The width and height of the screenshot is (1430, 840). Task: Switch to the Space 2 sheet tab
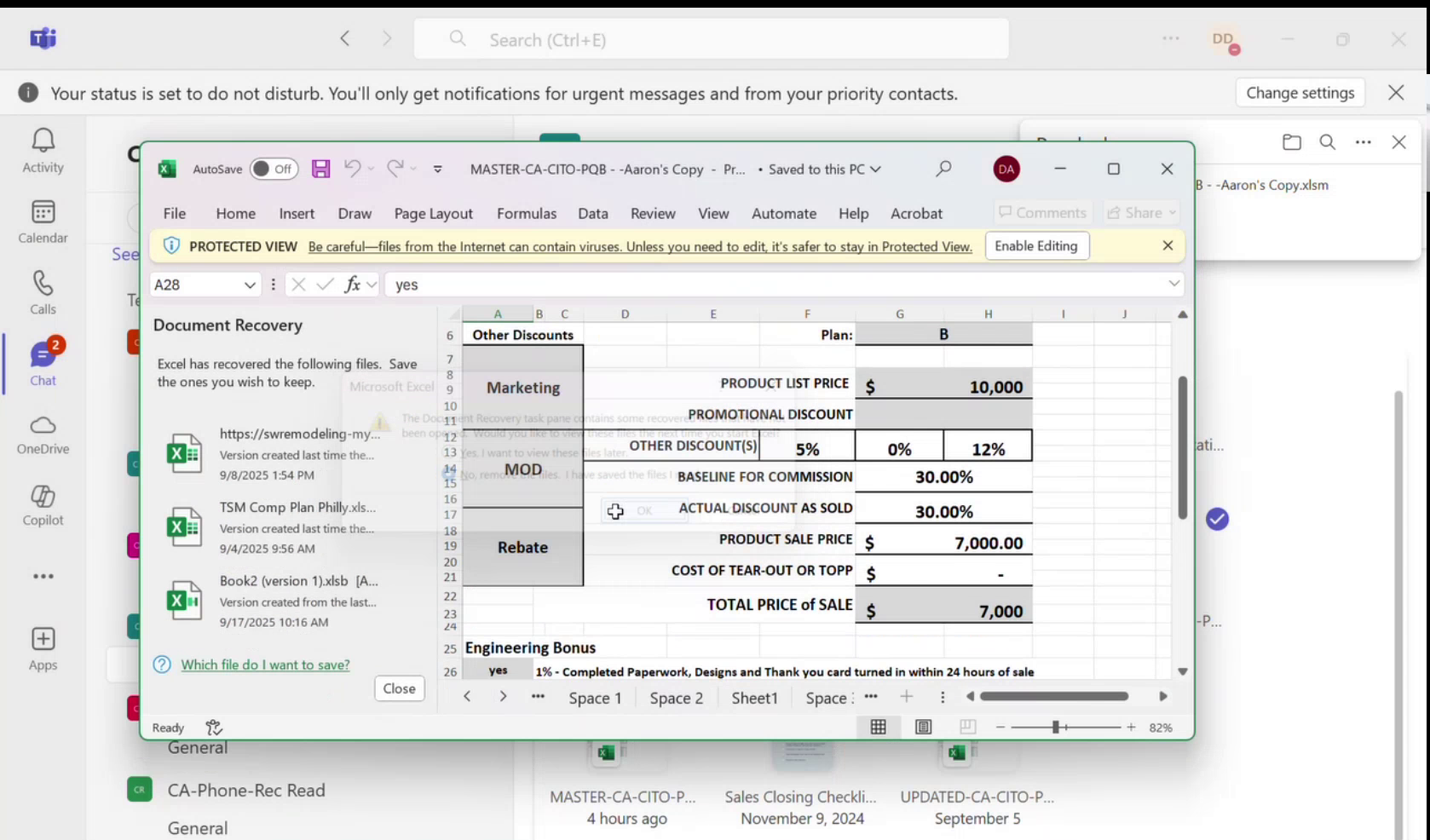click(675, 697)
